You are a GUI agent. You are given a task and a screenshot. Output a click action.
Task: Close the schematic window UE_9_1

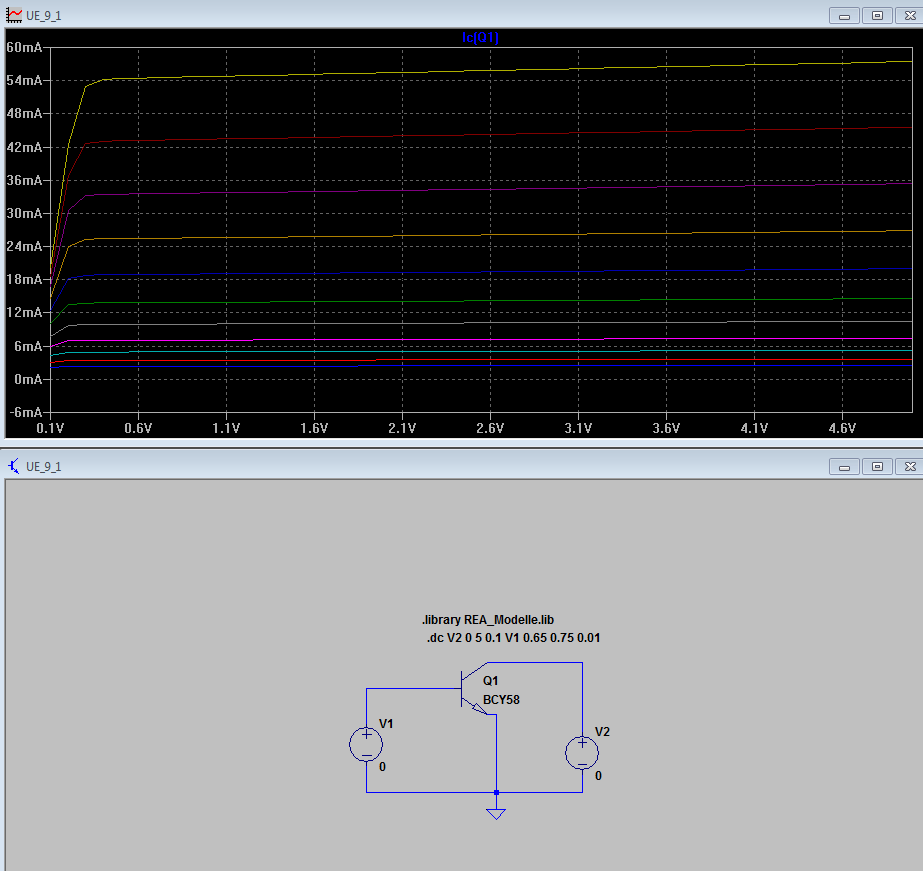pos(909,467)
